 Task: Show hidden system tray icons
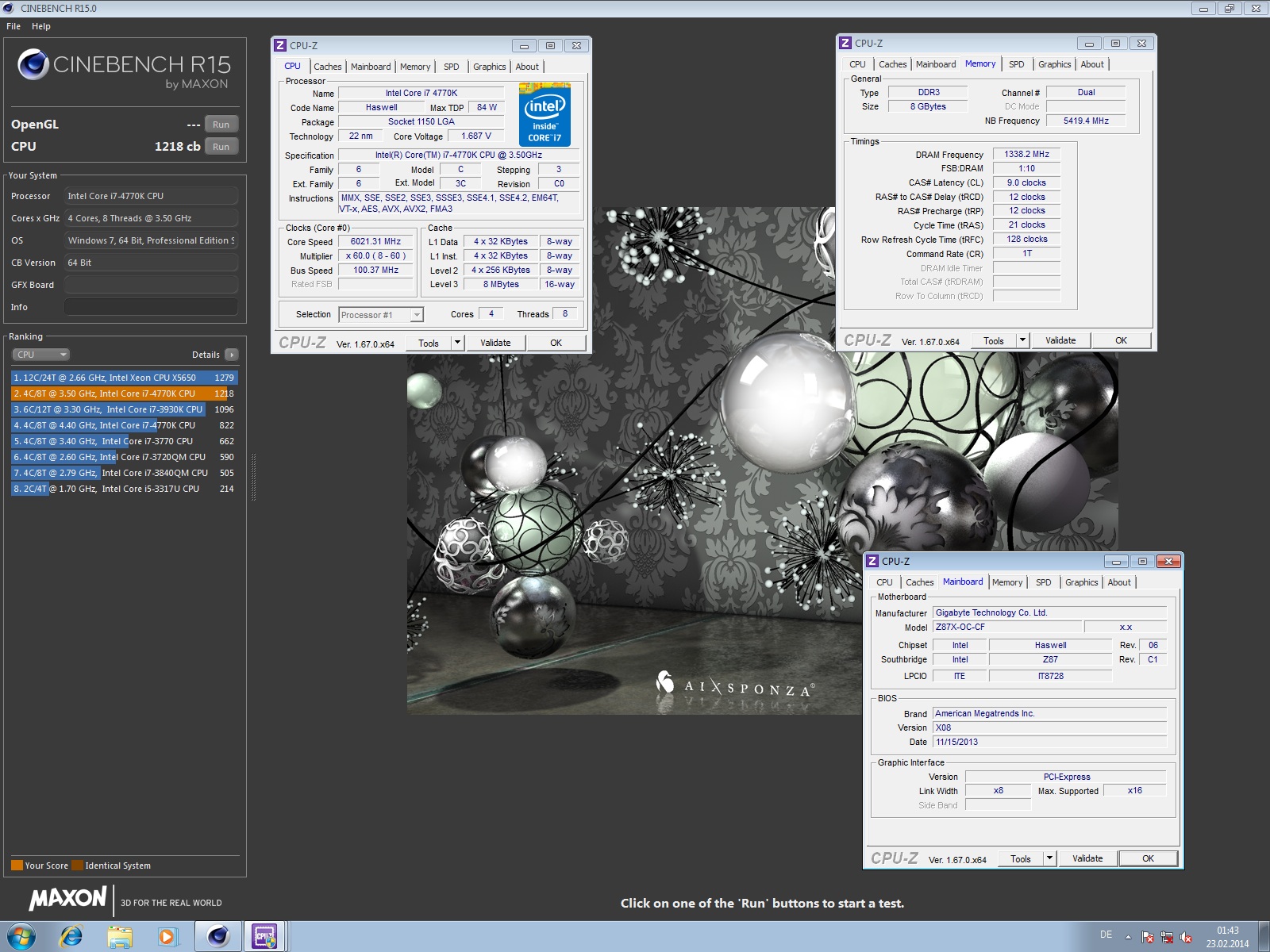[1128, 937]
